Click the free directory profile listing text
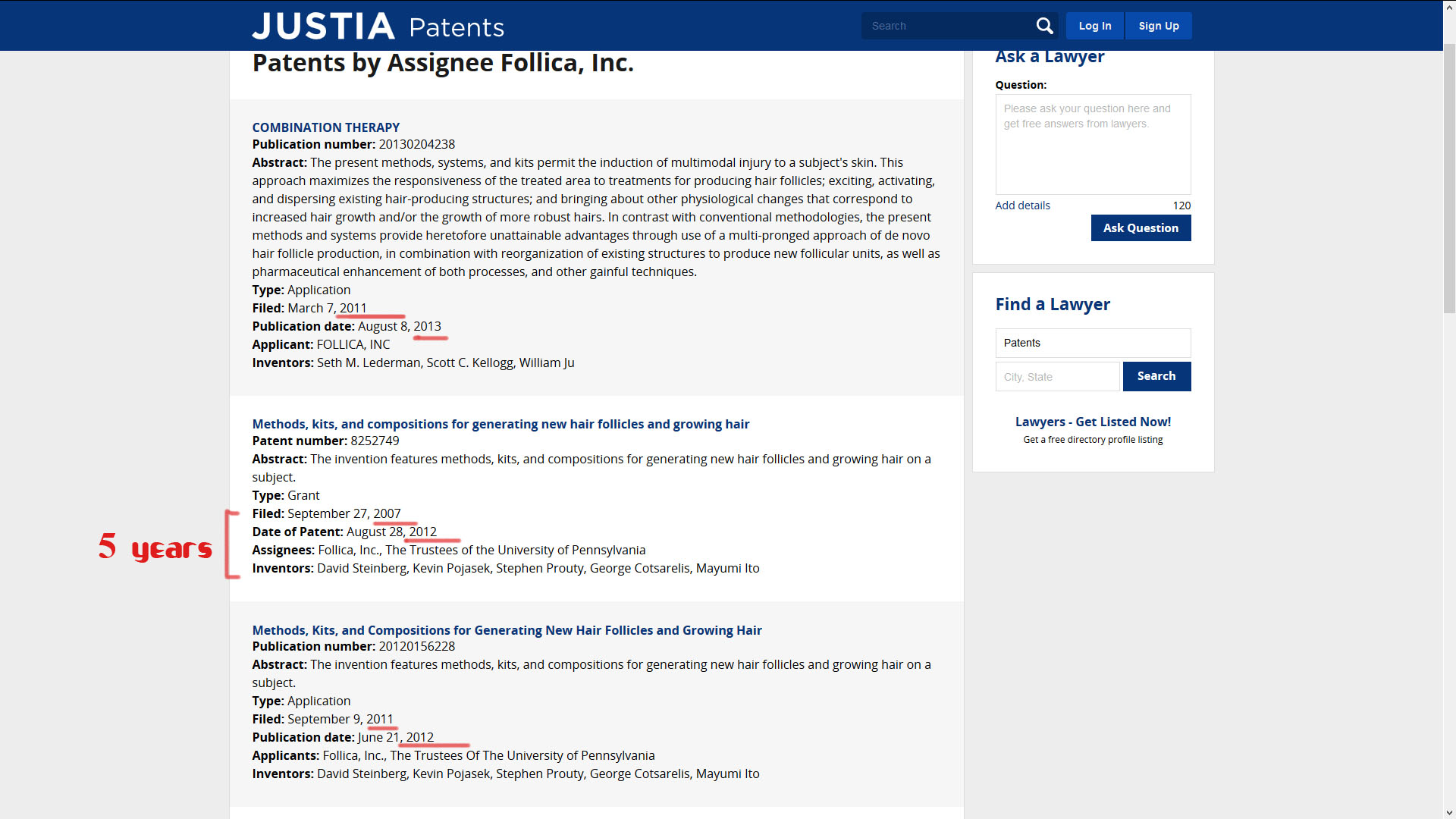This screenshot has width=1456, height=819. tap(1092, 440)
